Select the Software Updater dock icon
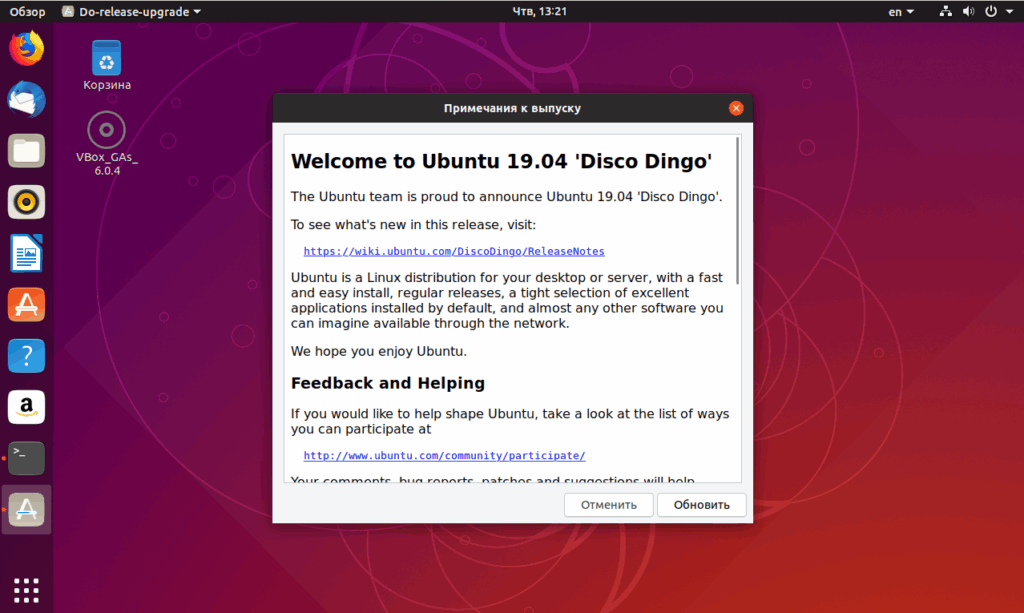The width and height of the screenshot is (1024, 613). coord(26,509)
